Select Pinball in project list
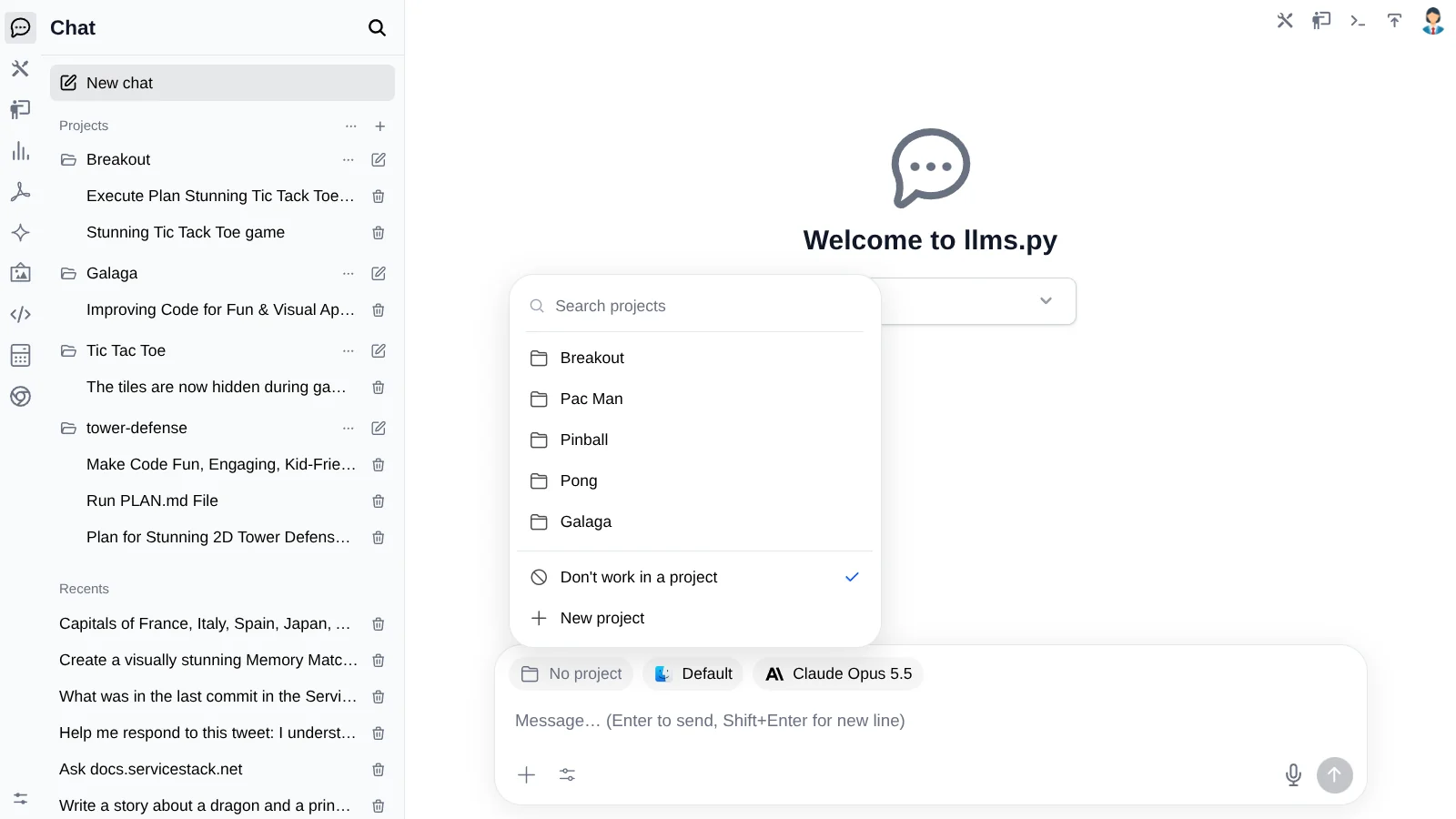The height and width of the screenshot is (819, 1456). 695,440
